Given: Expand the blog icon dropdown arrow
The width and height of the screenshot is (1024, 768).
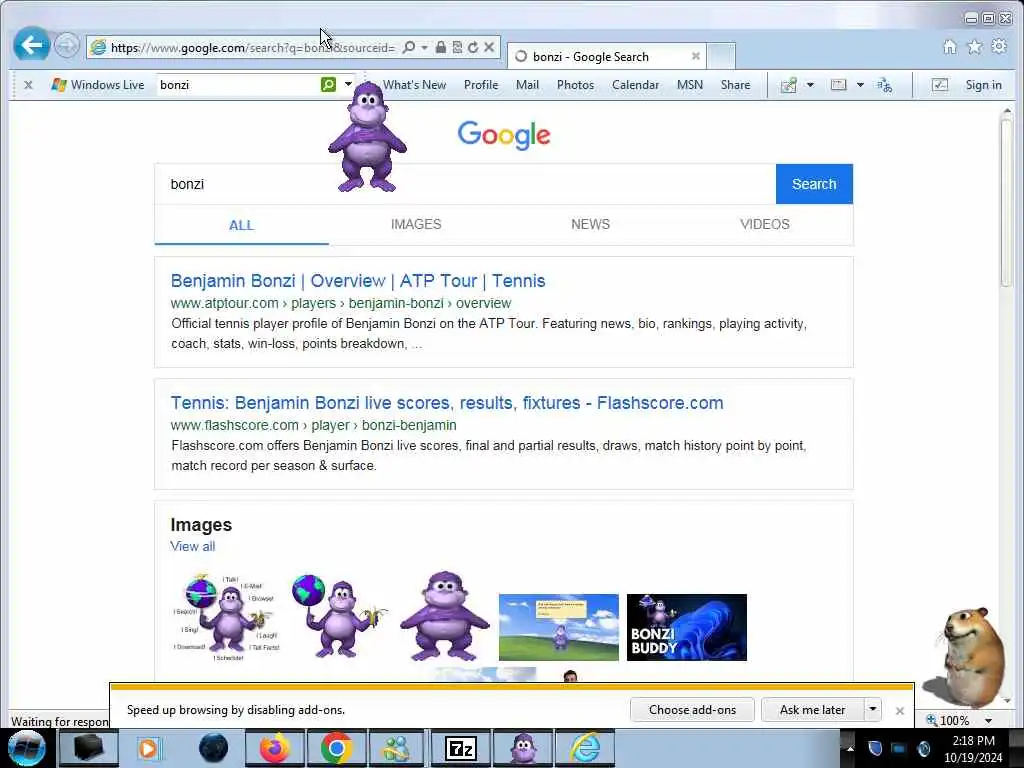Looking at the screenshot, I should pyautogui.click(x=810, y=85).
